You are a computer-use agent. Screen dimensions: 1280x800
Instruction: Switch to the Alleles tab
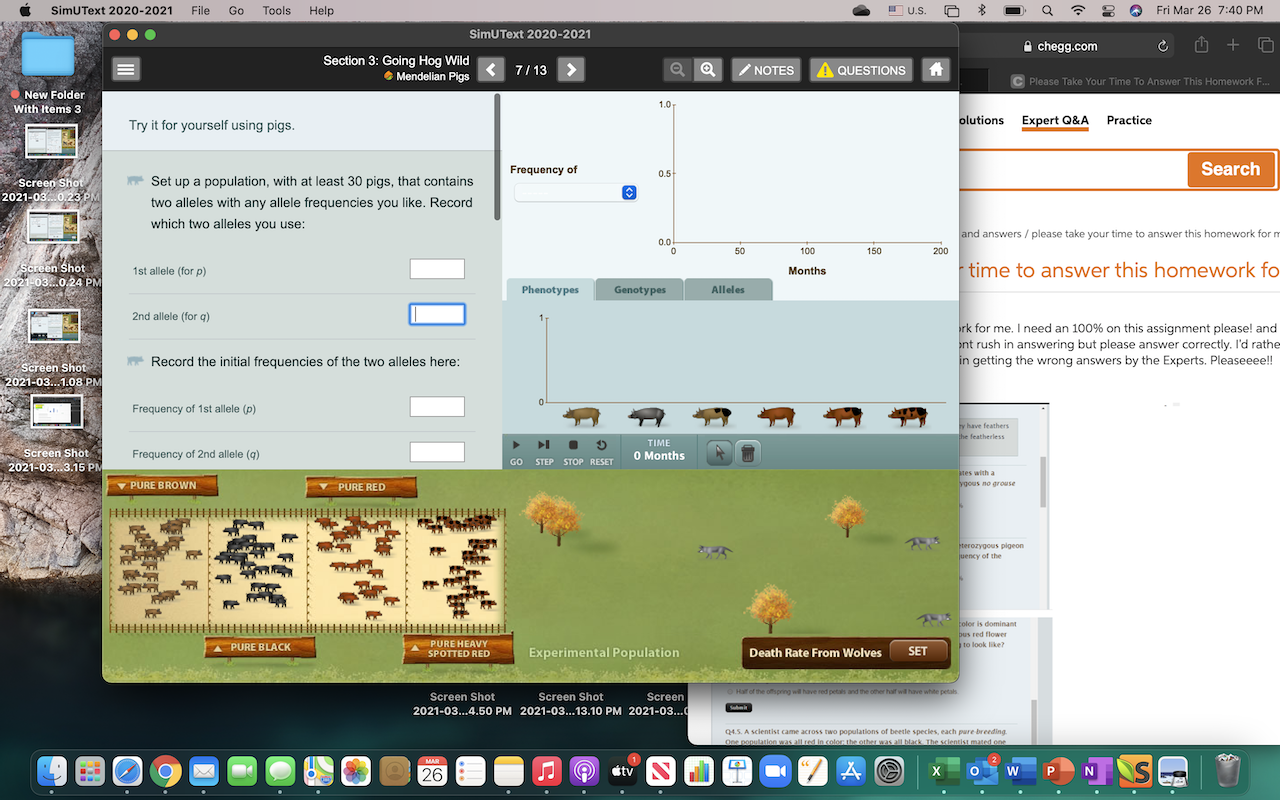[x=728, y=290]
